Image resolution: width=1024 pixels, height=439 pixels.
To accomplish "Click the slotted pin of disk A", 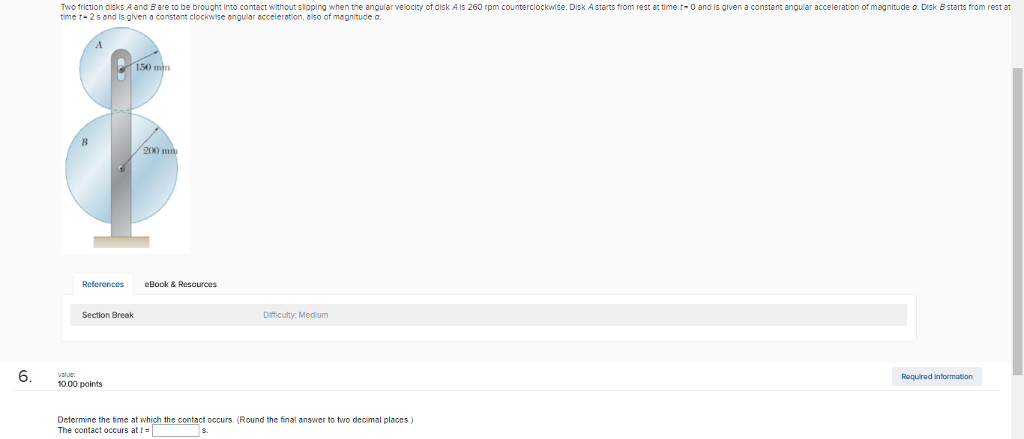I will coord(121,69).
